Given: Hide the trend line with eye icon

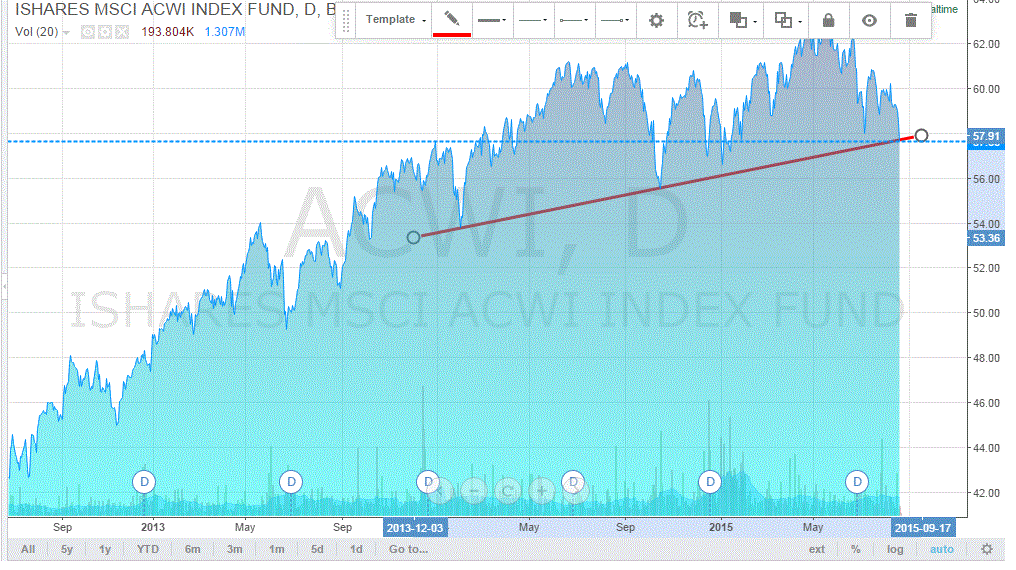Looking at the screenshot, I should pyautogui.click(x=869, y=21).
